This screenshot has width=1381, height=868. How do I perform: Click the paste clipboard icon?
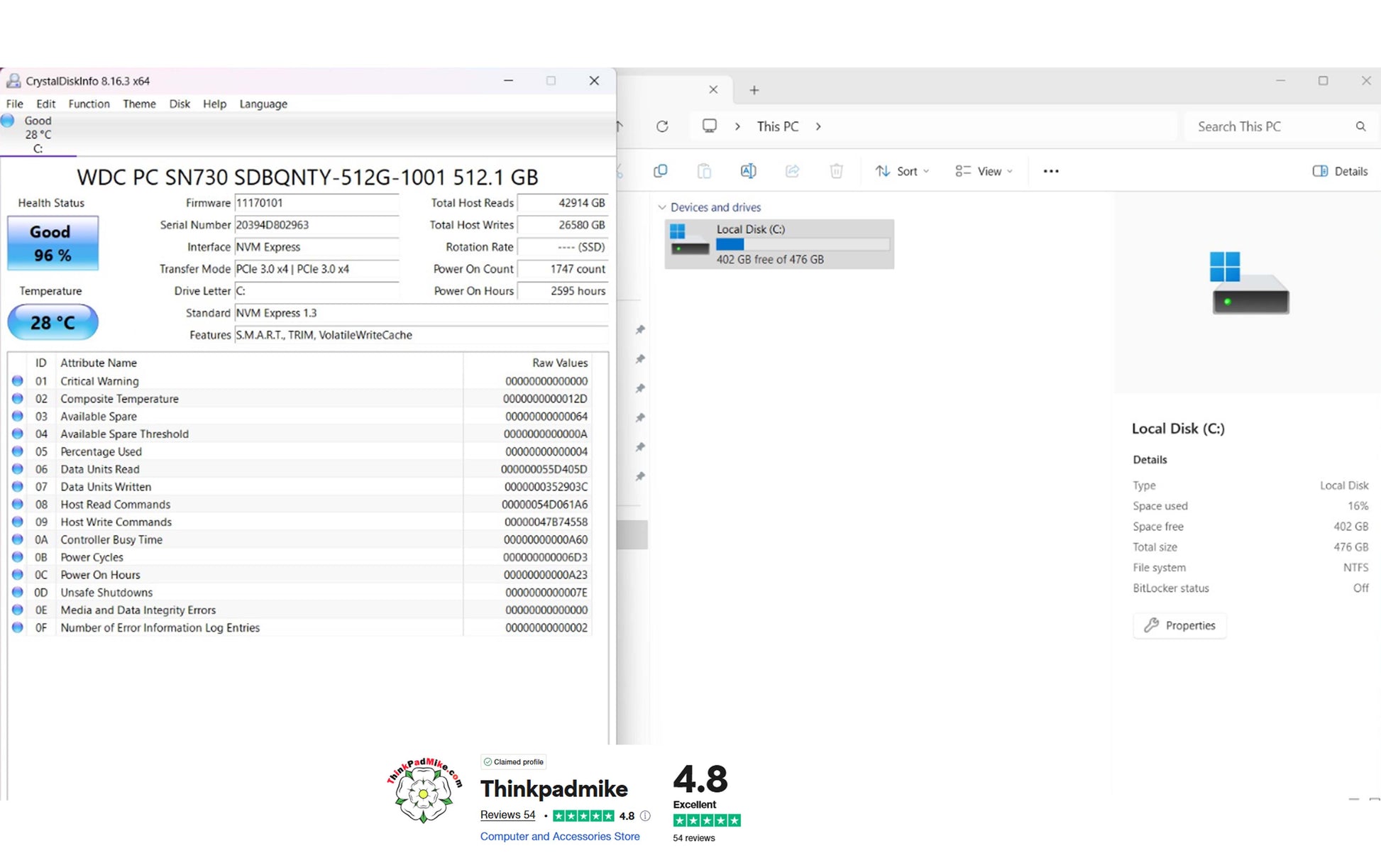pos(704,171)
